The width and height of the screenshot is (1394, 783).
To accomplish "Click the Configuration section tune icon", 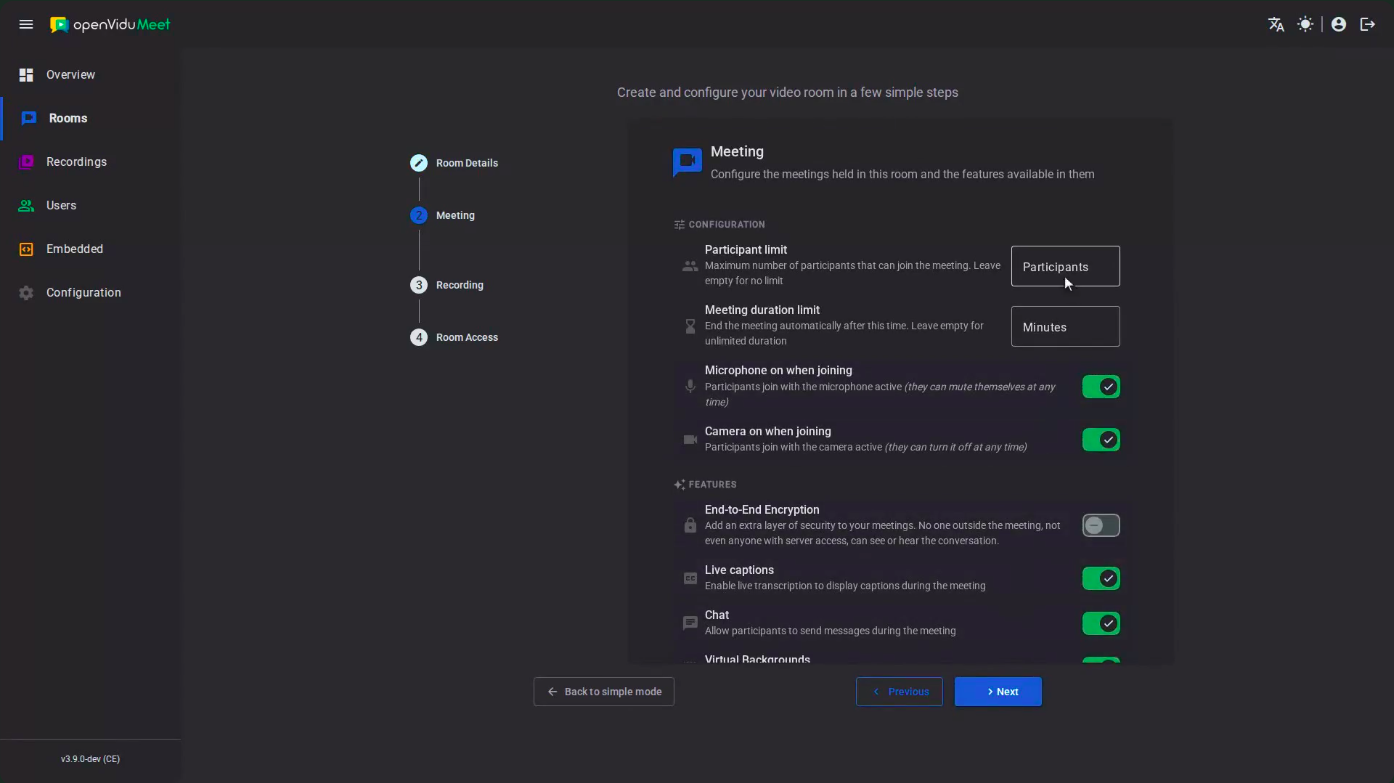I will tap(680, 225).
